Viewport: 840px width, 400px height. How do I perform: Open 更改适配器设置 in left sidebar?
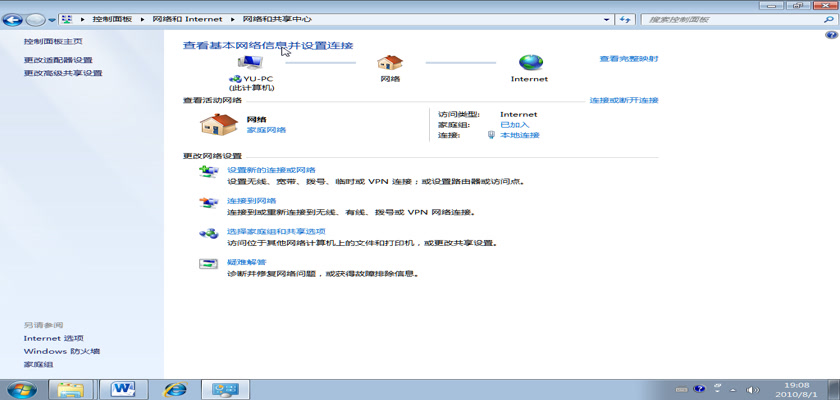point(58,60)
